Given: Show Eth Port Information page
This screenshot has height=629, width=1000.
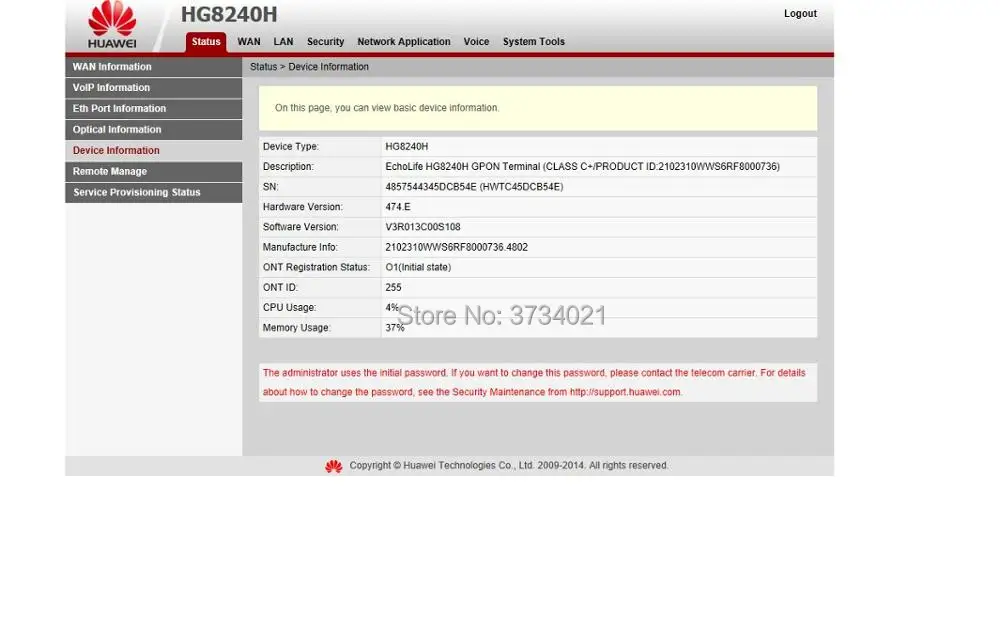Looking at the screenshot, I should [x=154, y=109].
